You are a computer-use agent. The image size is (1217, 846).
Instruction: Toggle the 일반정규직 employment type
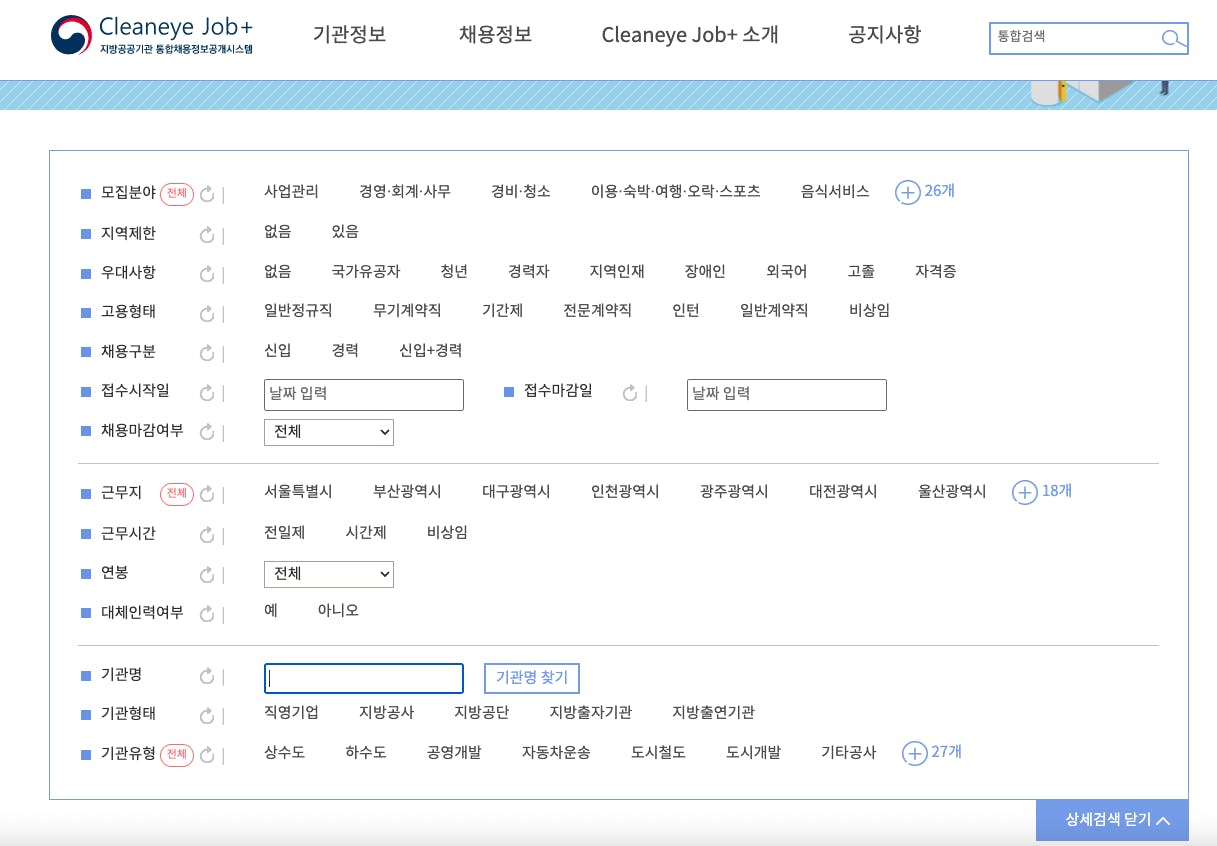(x=298, y=311)
